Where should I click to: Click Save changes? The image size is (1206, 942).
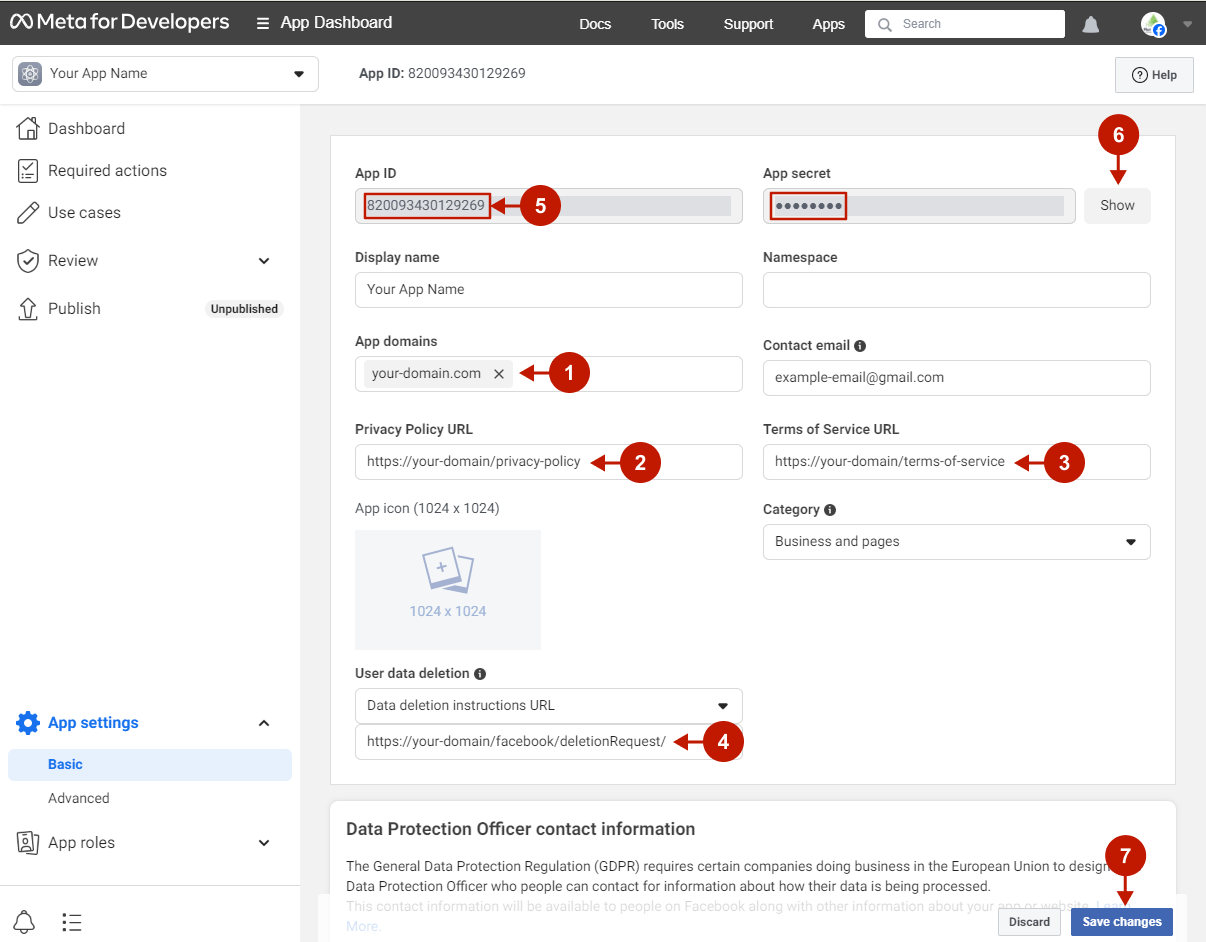pos(1122,922)
